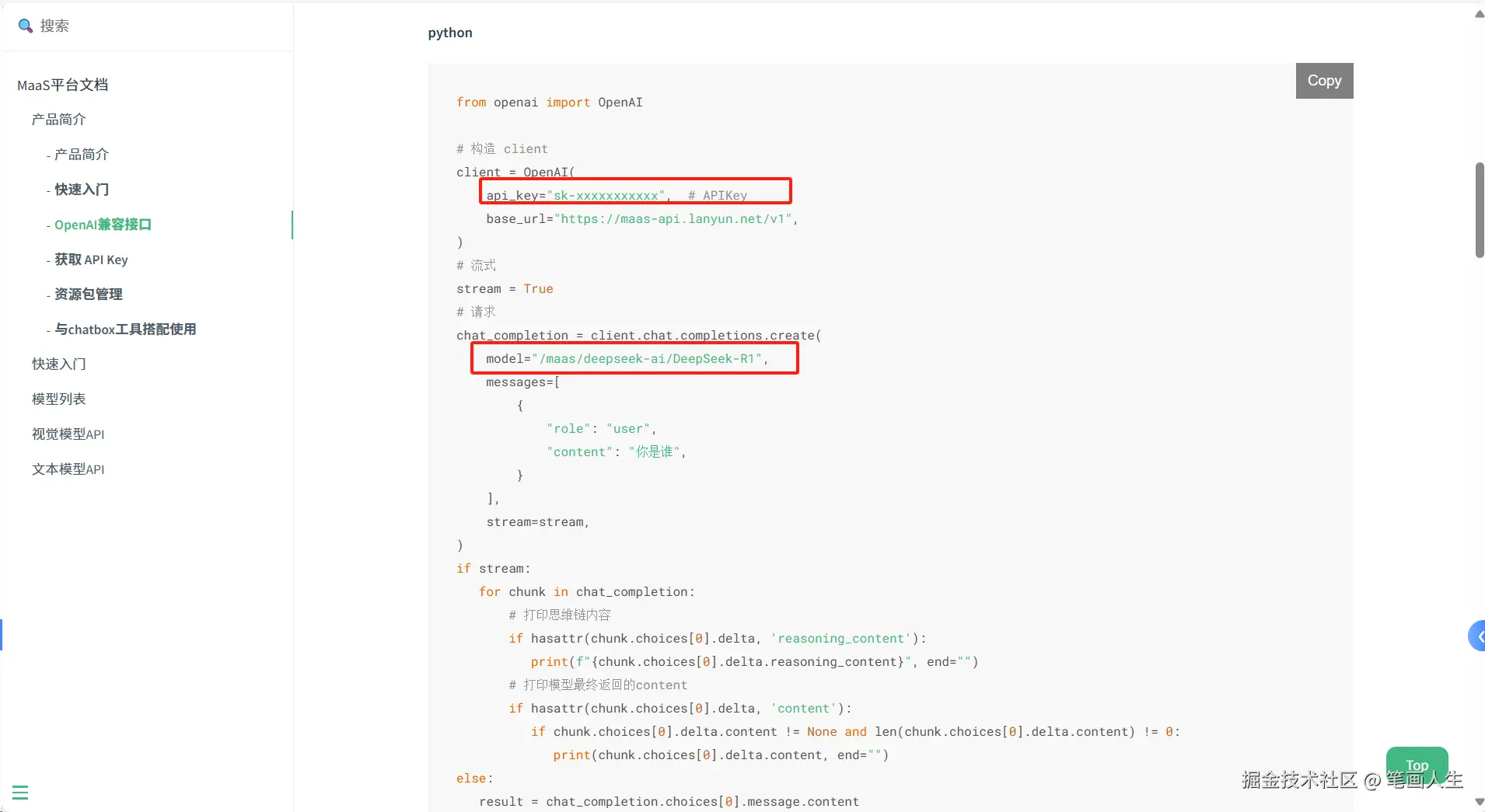Screen dimensions: 1485x812
Task: Click the scrollbar up arrow
Action: [1479, 13]
